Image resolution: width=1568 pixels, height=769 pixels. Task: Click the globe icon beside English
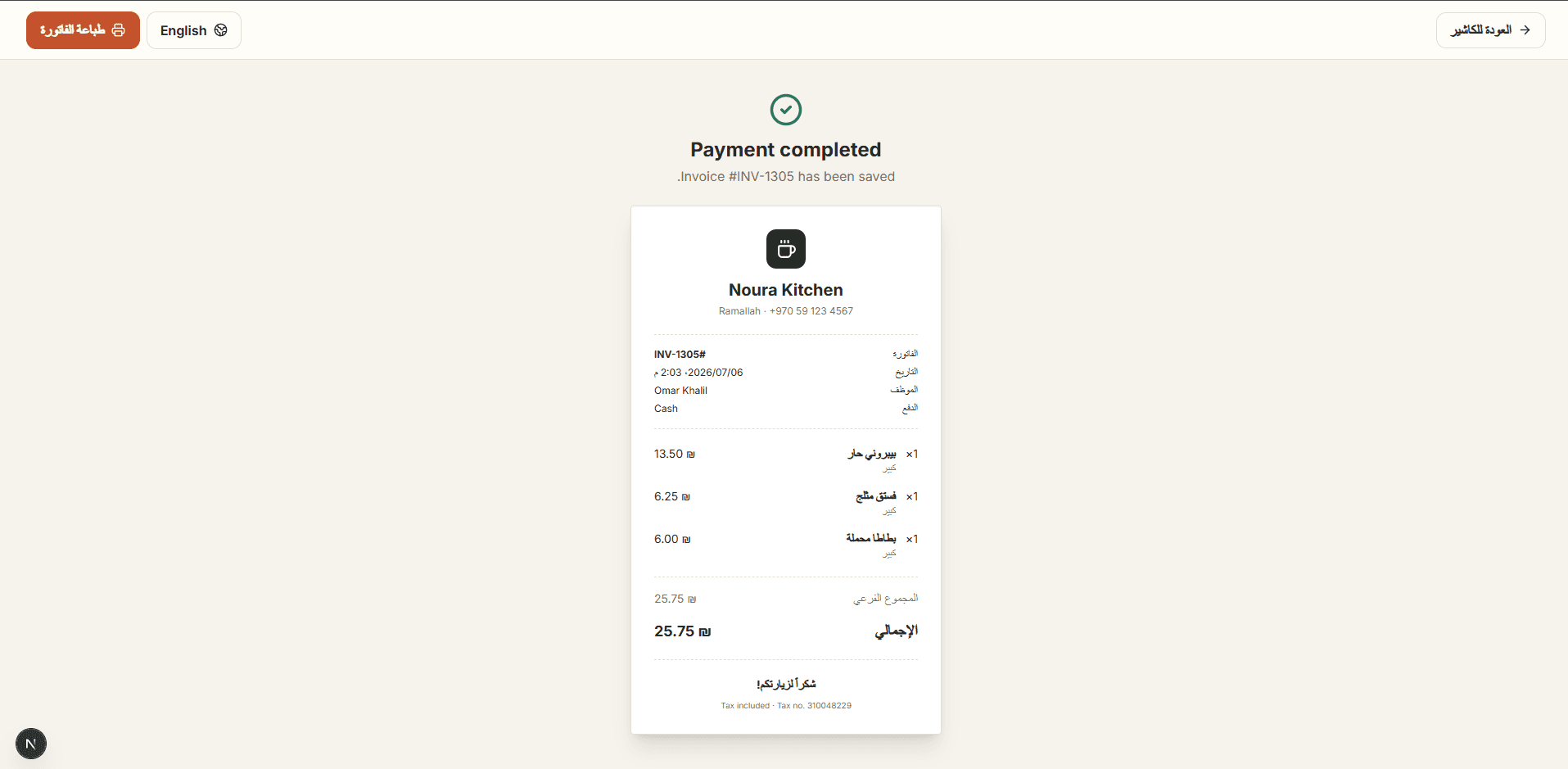(x=221, y=30)
